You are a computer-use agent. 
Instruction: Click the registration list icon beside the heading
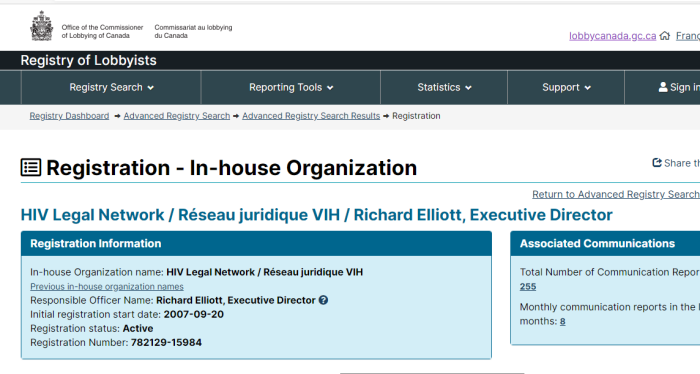coord(31,168)
